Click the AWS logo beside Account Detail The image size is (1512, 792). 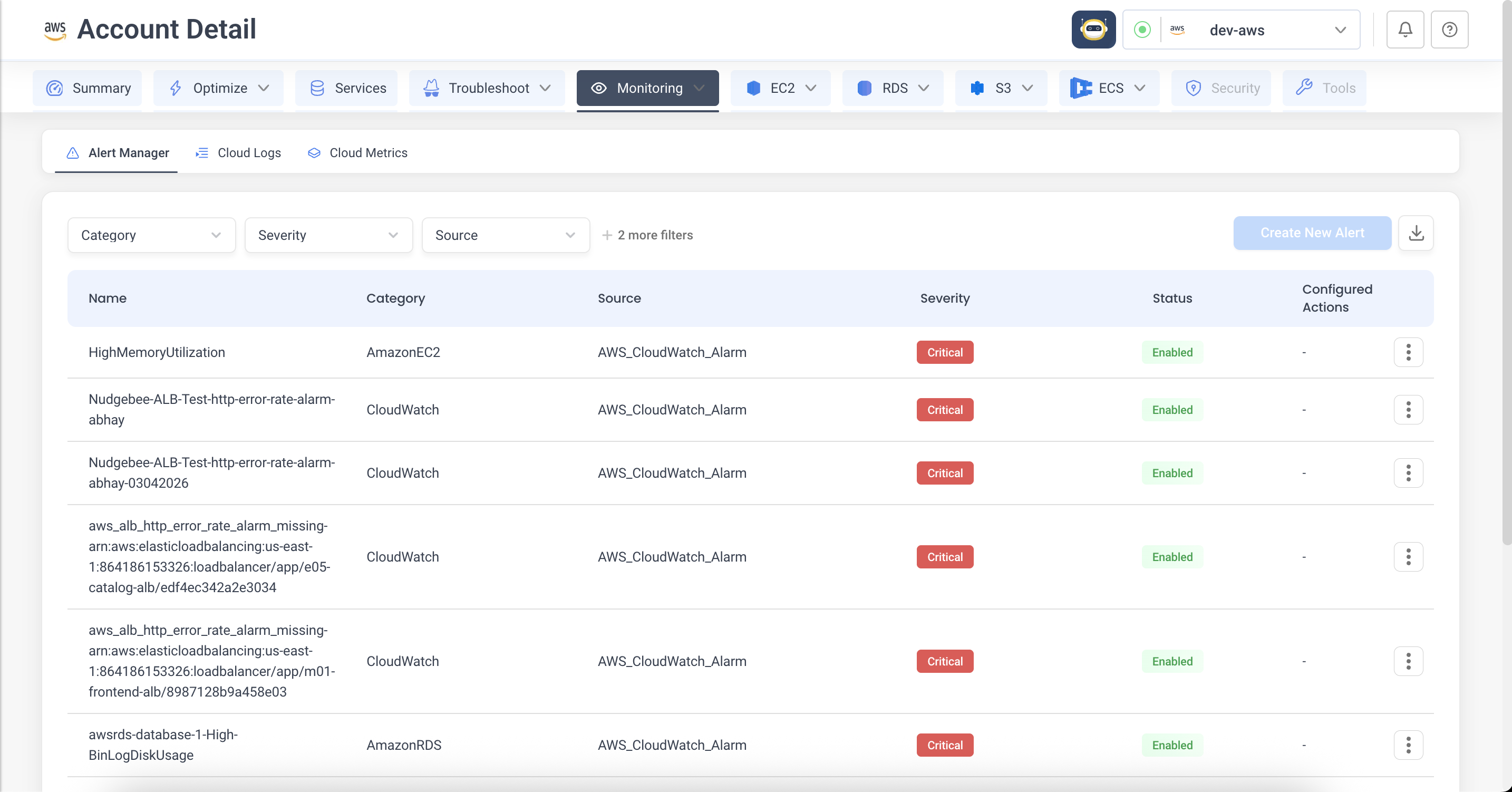tap(55, 30)
